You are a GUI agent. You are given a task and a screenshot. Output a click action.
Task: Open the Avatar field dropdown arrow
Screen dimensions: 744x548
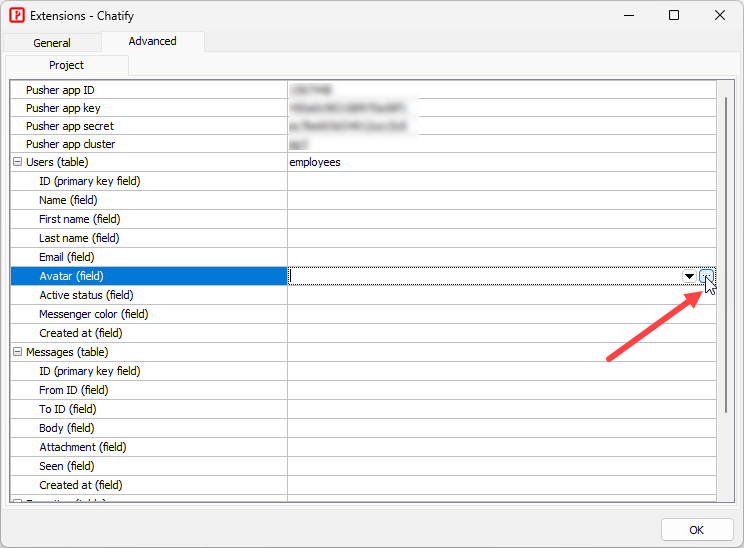point(689,276)
